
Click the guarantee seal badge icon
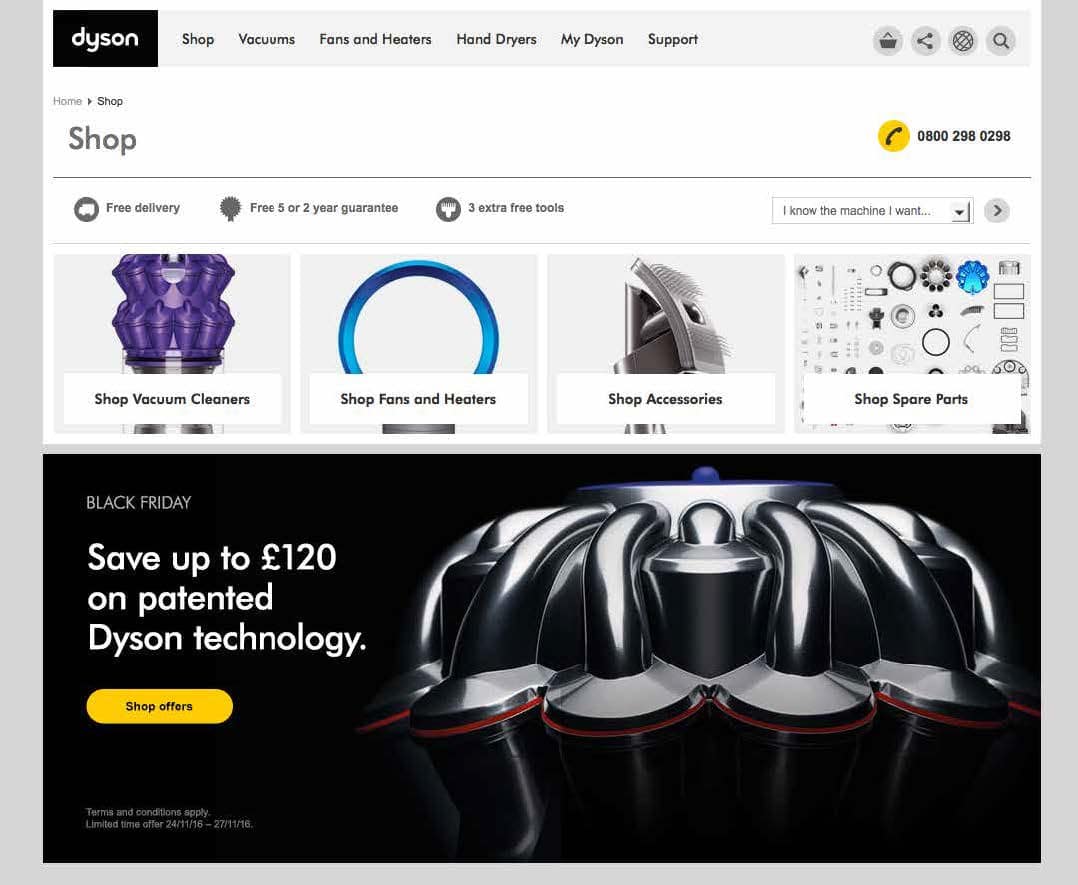click(x=230, y=209)
